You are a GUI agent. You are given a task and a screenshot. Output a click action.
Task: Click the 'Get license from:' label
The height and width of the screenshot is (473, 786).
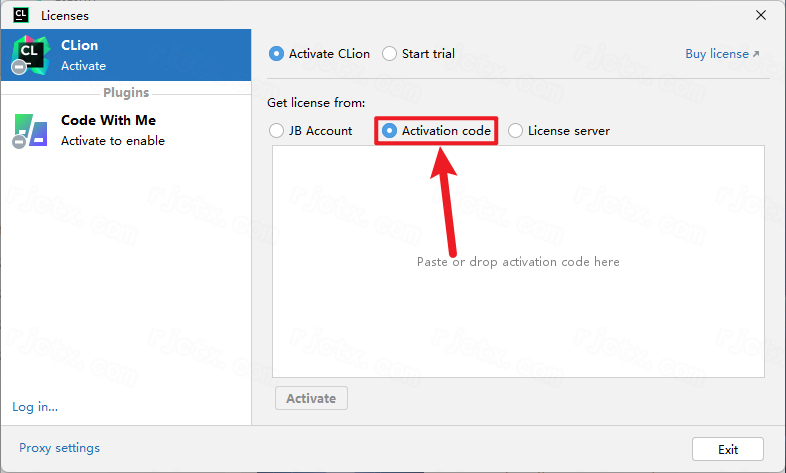[316, 103]
